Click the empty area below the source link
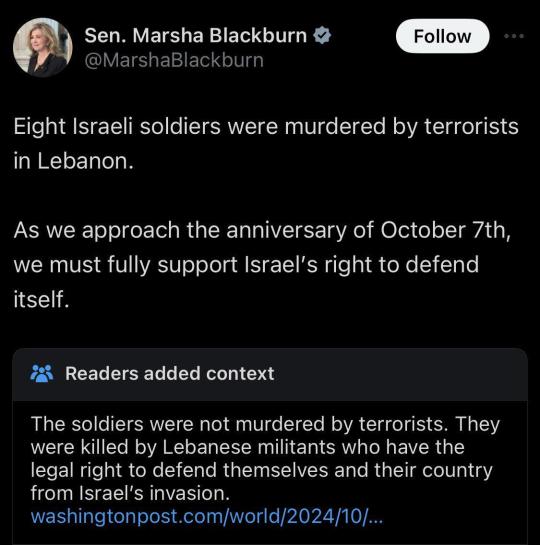Screen dimensions: 540x545 270,536
